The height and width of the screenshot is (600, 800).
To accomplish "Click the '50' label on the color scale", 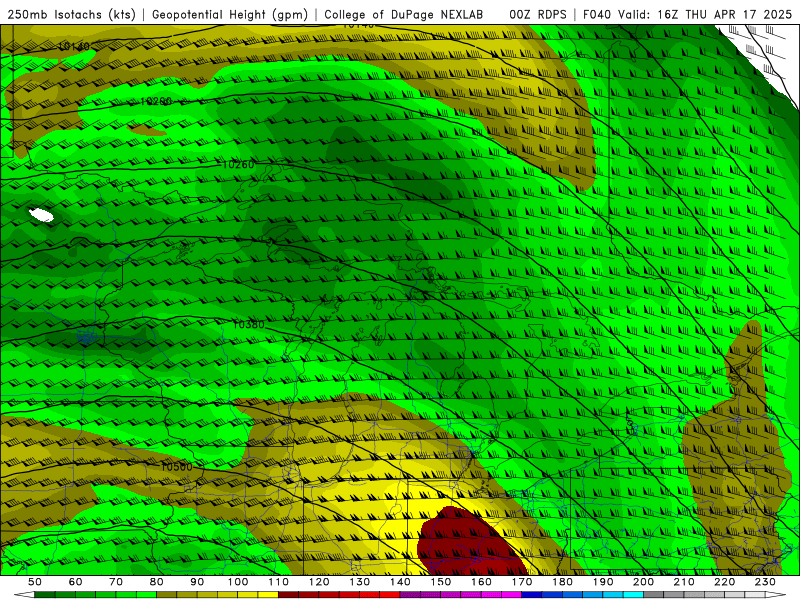I will [x=35, y=582].
